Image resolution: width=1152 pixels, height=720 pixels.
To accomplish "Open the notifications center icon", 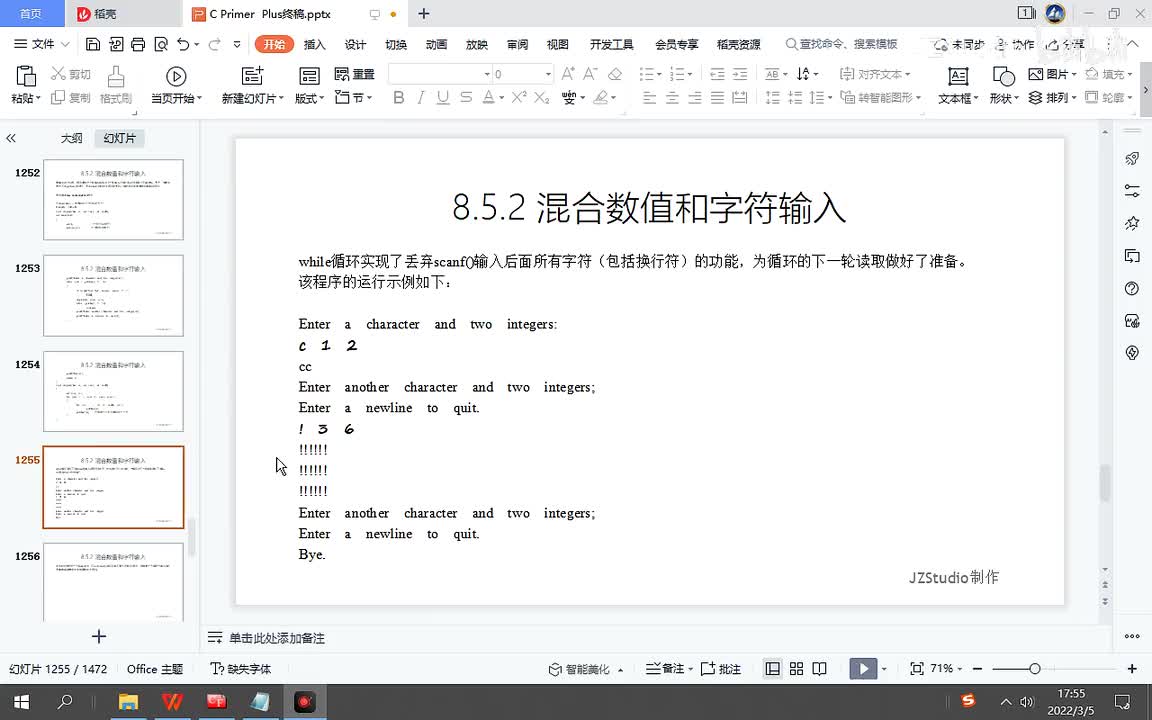I will coord(1122,702).
